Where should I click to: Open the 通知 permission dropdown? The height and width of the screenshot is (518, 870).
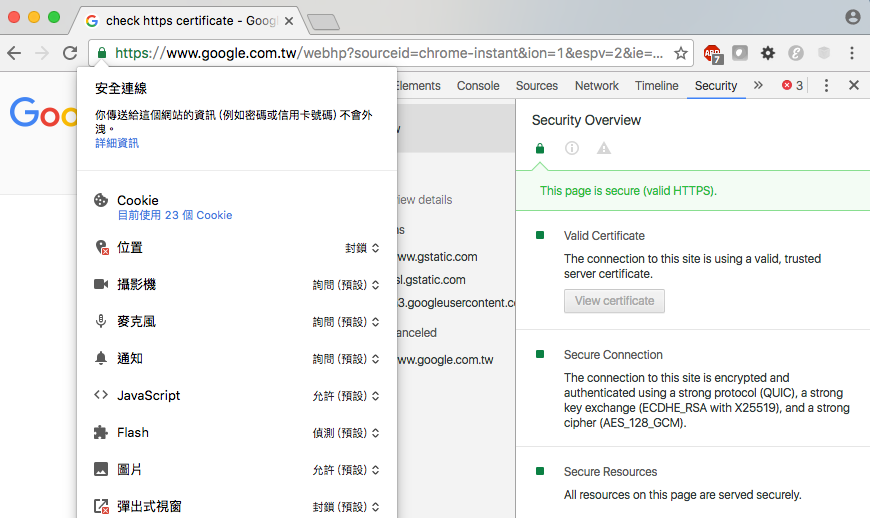pos(346,359)
